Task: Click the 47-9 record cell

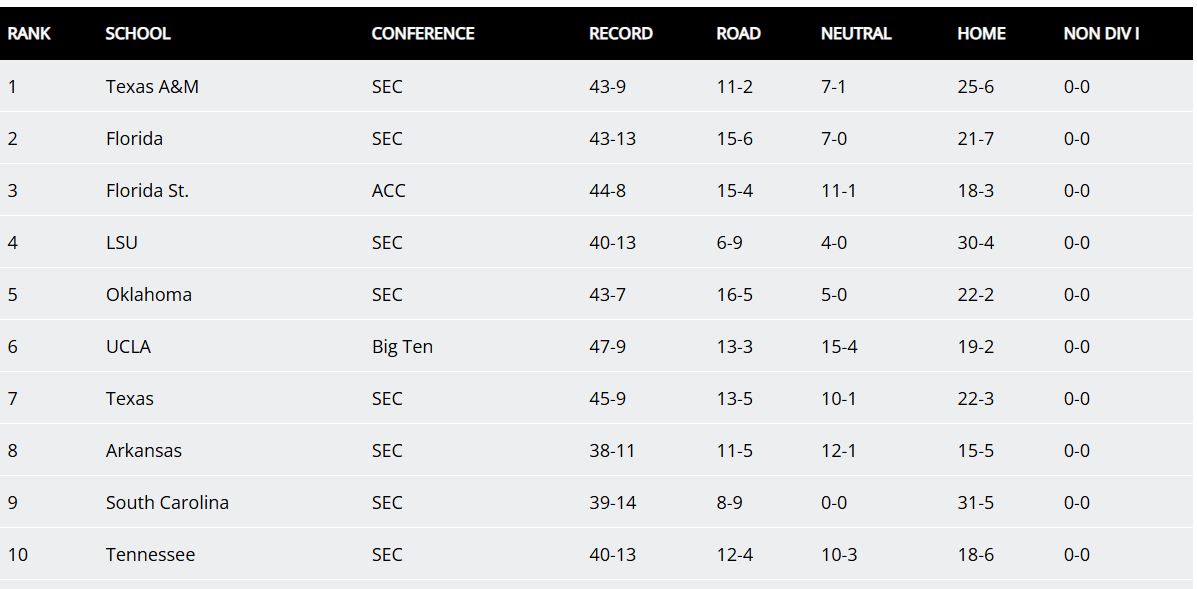Action: (608, 346)
